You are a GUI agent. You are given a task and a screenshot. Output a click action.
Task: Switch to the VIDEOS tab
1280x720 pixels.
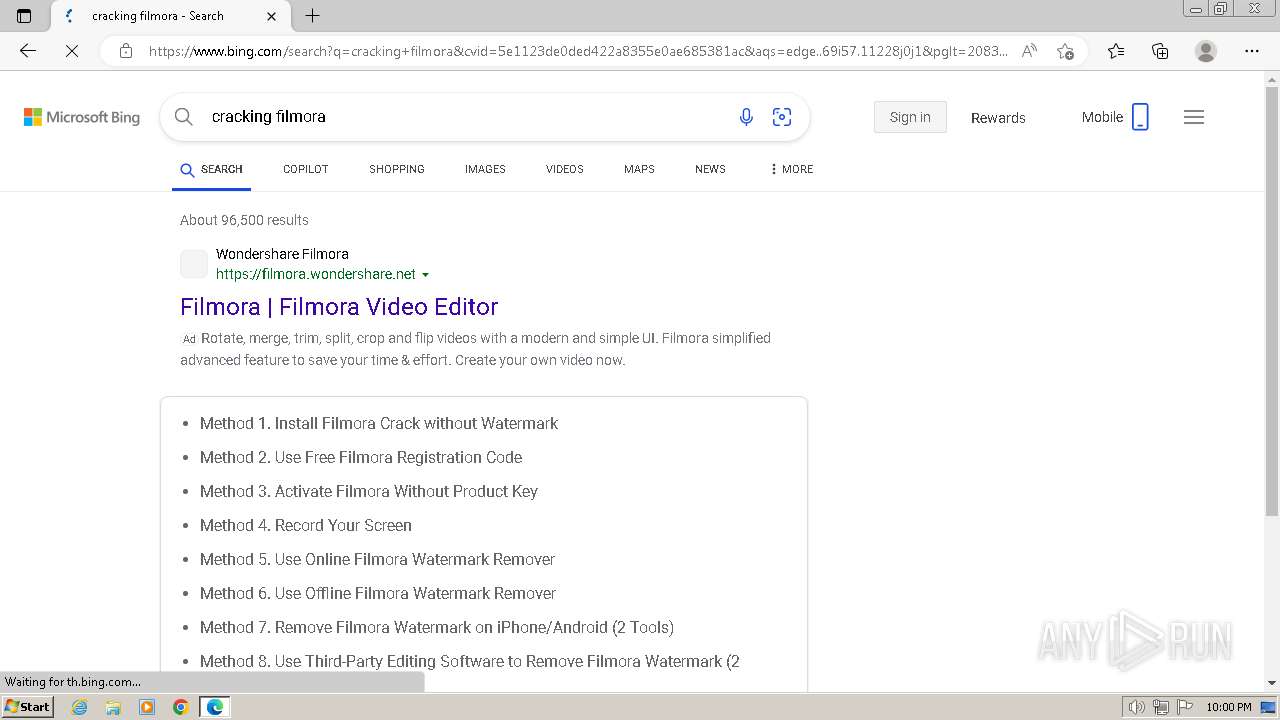[x=565, y=169]
